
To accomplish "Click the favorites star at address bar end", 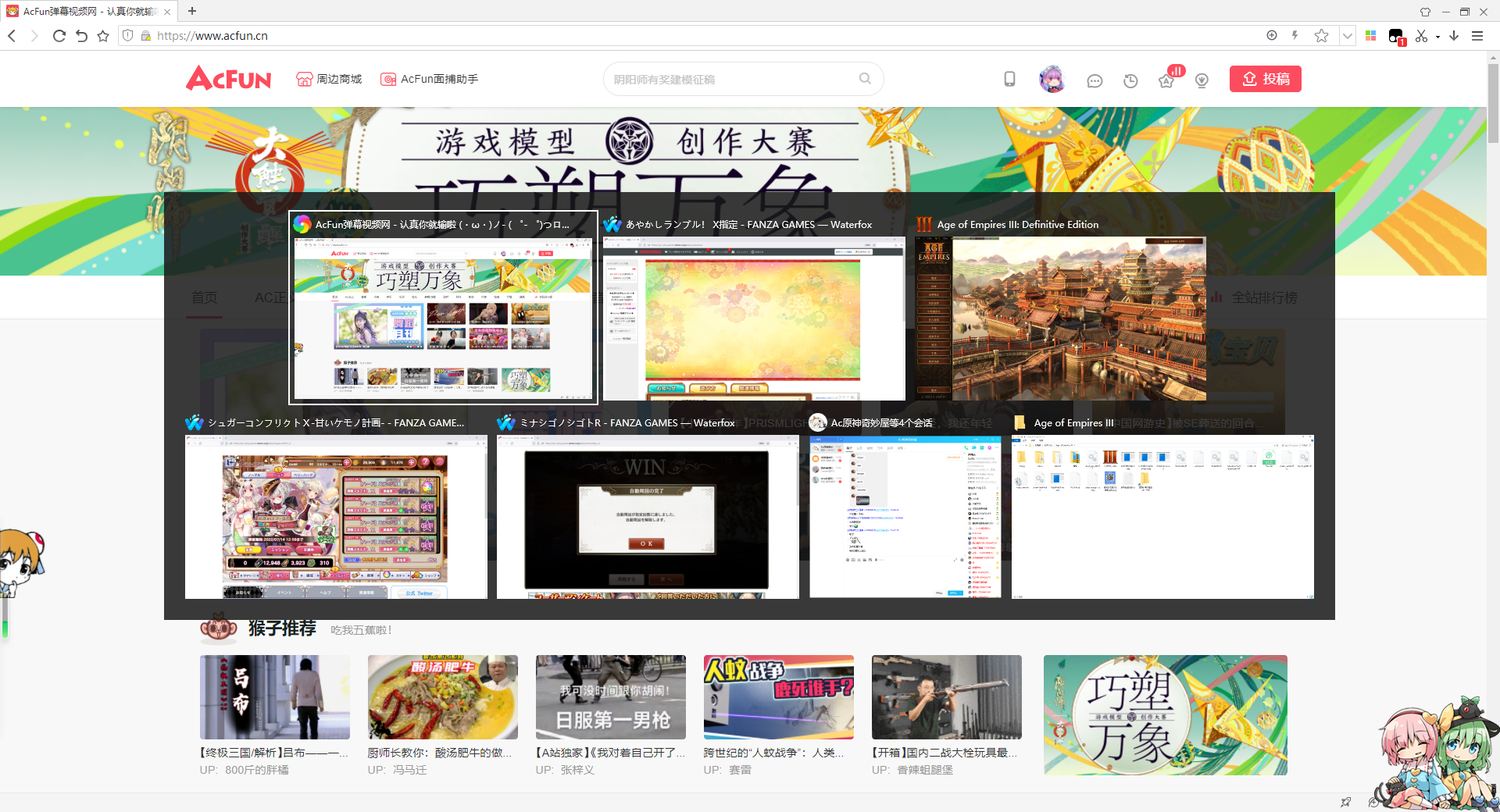I will pos(1321,36).
